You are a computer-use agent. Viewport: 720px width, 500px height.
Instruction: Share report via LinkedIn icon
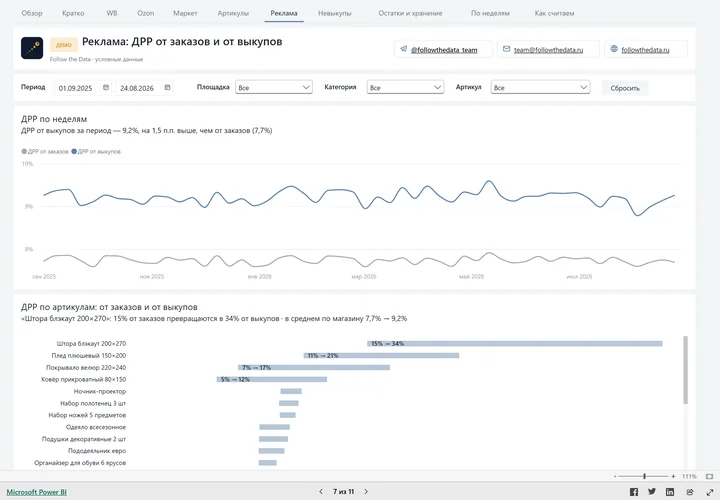[x=670, y=492]
